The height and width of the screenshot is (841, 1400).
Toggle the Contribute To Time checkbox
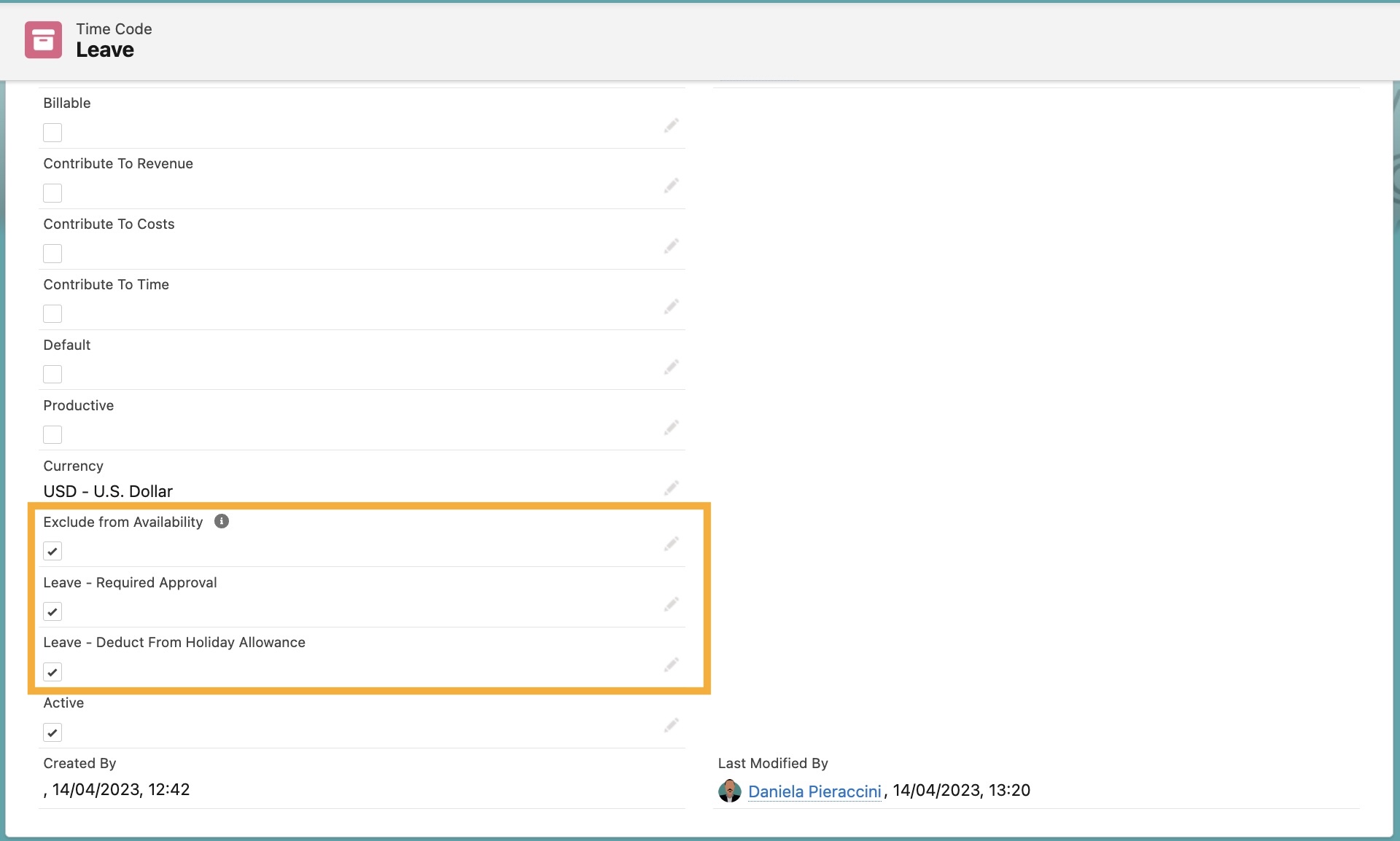(x=52, y=314)
